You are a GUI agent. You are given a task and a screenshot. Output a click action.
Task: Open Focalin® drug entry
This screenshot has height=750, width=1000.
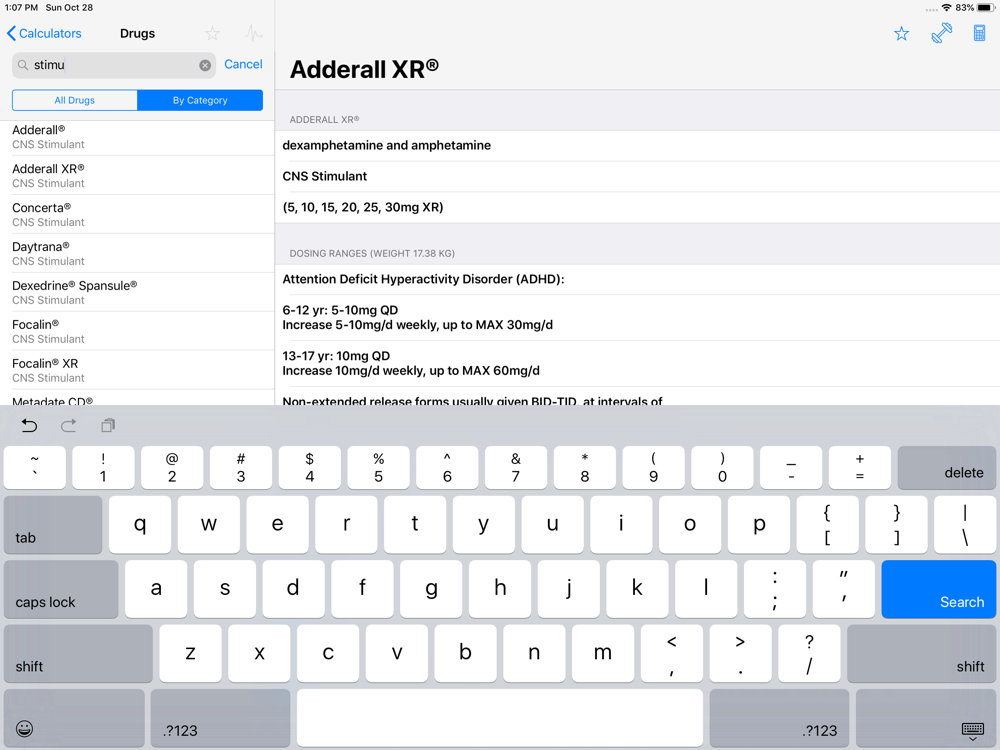[x=137, y=331]
